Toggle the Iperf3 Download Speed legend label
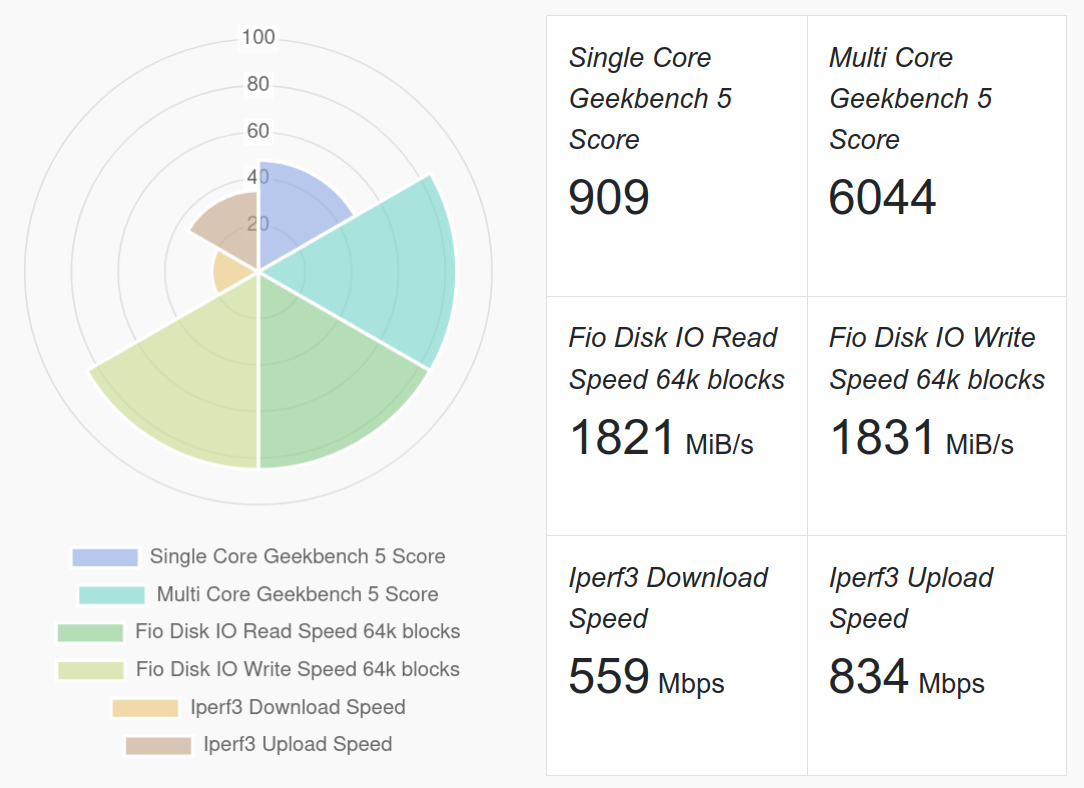 [x=297, y=708]
